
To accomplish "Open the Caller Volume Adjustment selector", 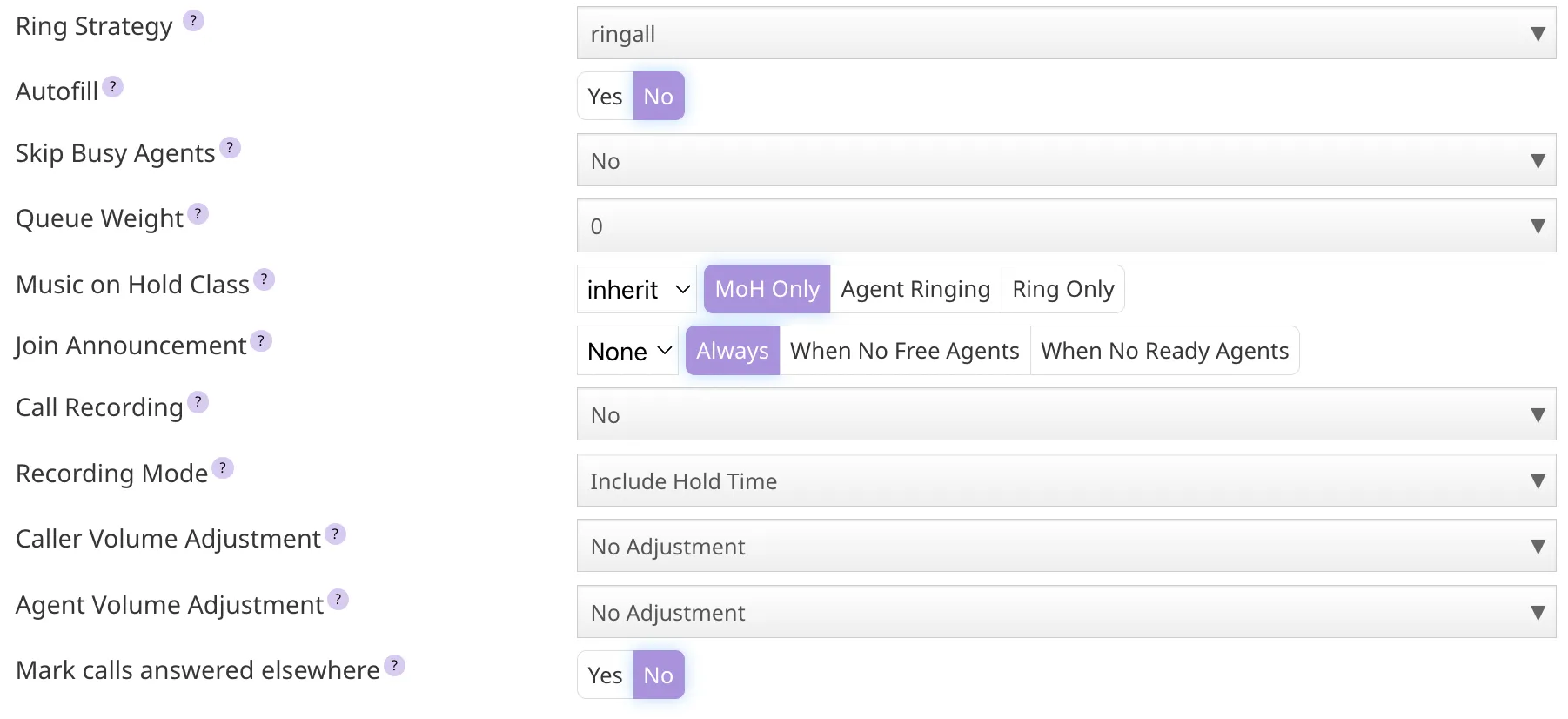I will coord(1065,547).
